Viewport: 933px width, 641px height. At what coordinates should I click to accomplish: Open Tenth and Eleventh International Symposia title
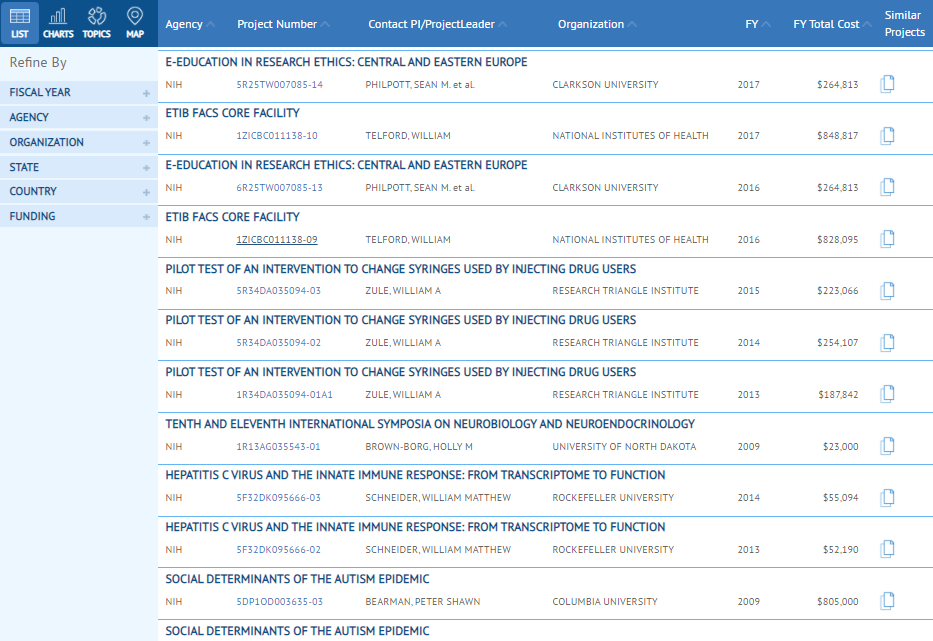(430, 424)
